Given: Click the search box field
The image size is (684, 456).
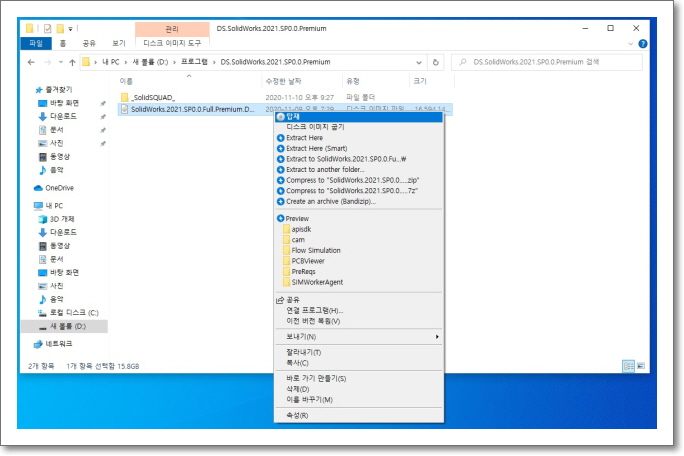Looking at the screenshot, I should [547, 62].
